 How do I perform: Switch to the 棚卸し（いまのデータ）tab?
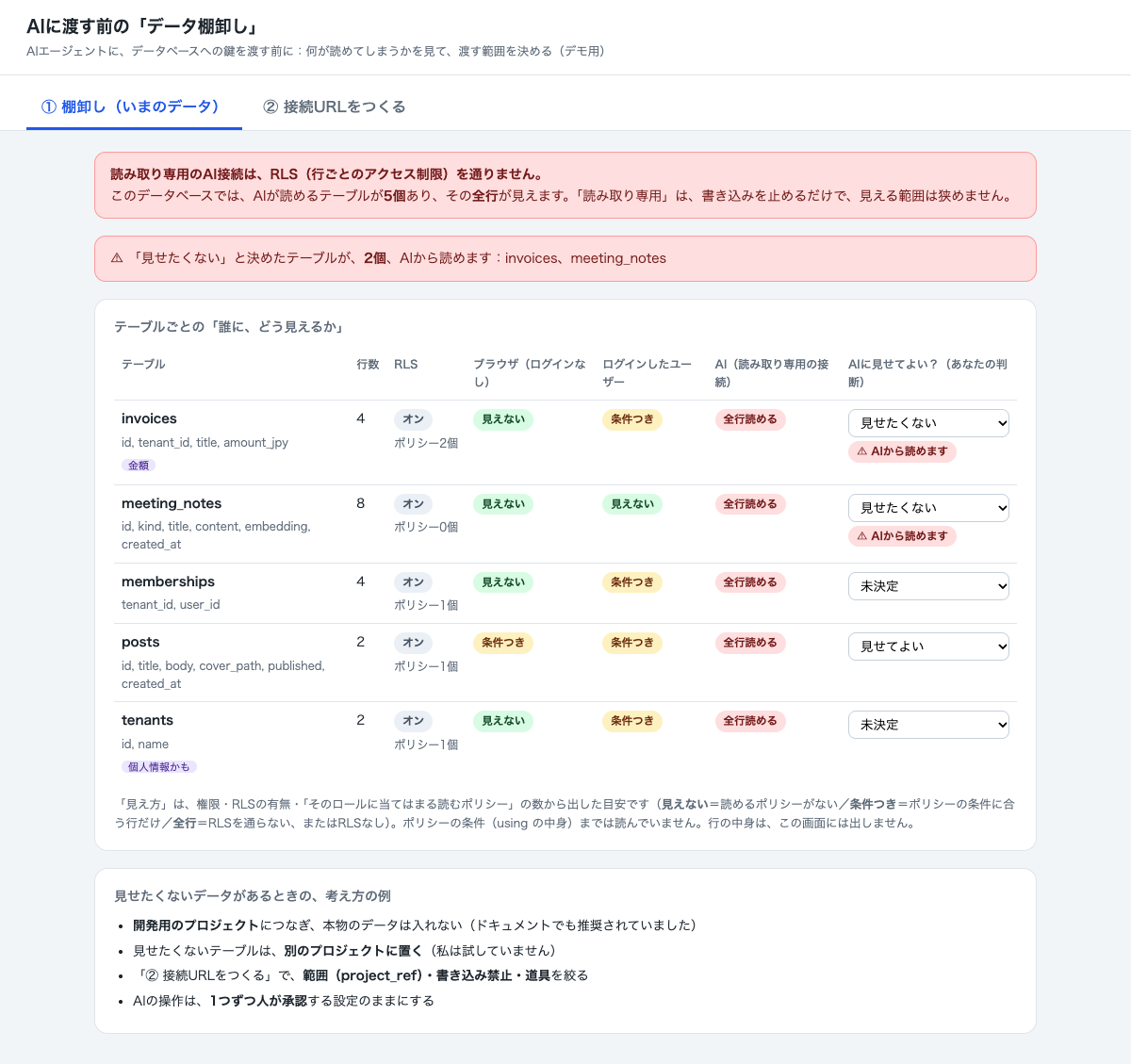[x=134, y=106]
